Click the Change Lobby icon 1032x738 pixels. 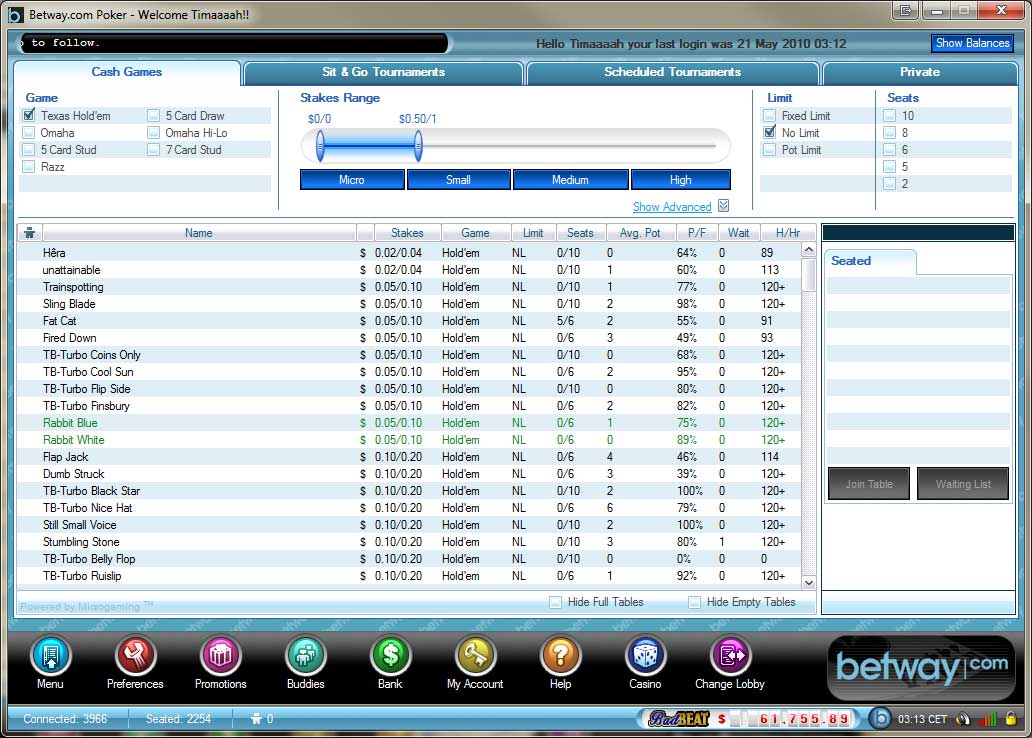731,656
